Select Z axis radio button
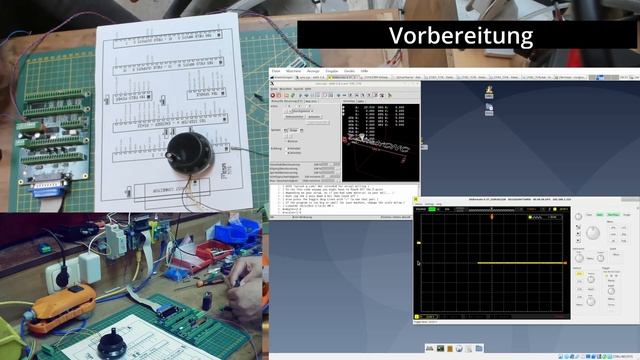The width and height of the screenshot is (640, 360). coord(307,106)
